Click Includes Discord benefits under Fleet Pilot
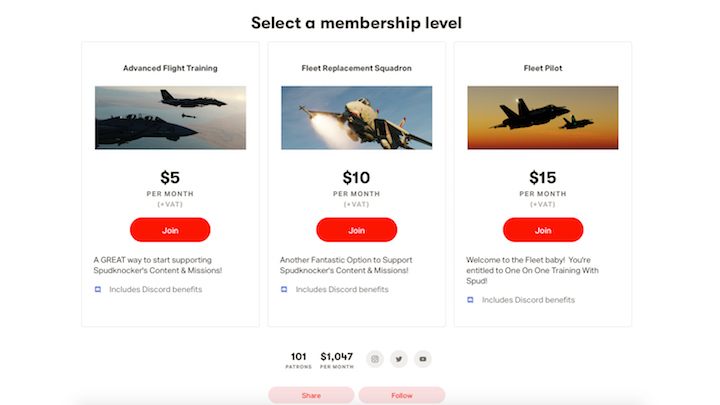 [x=528, y=300]
